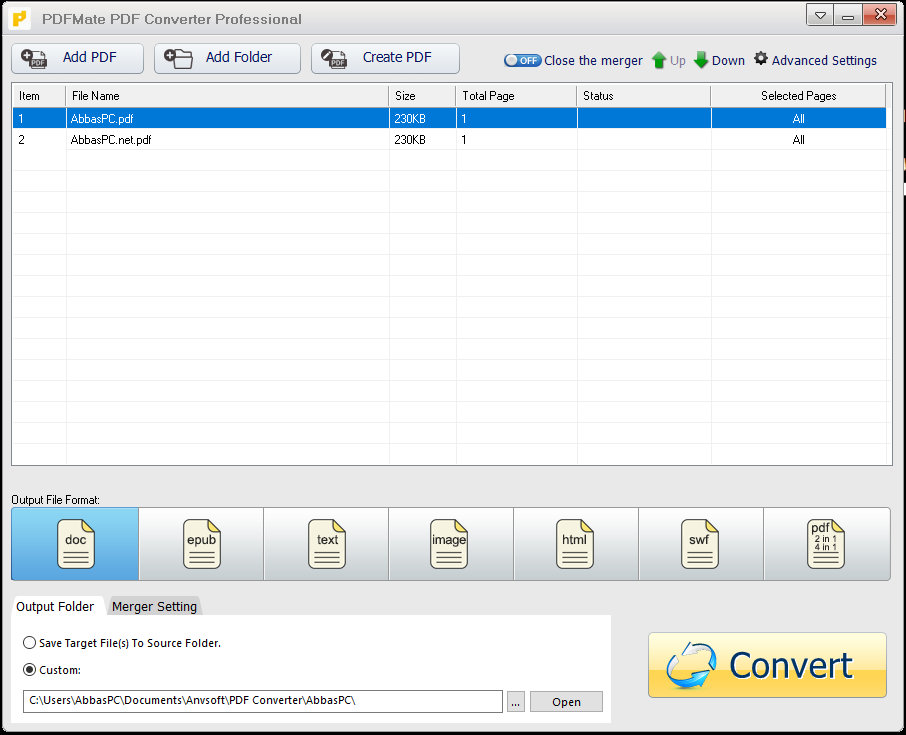Select doc output format
This screenshot has height=735, width=906.
[x=75, y=544]
